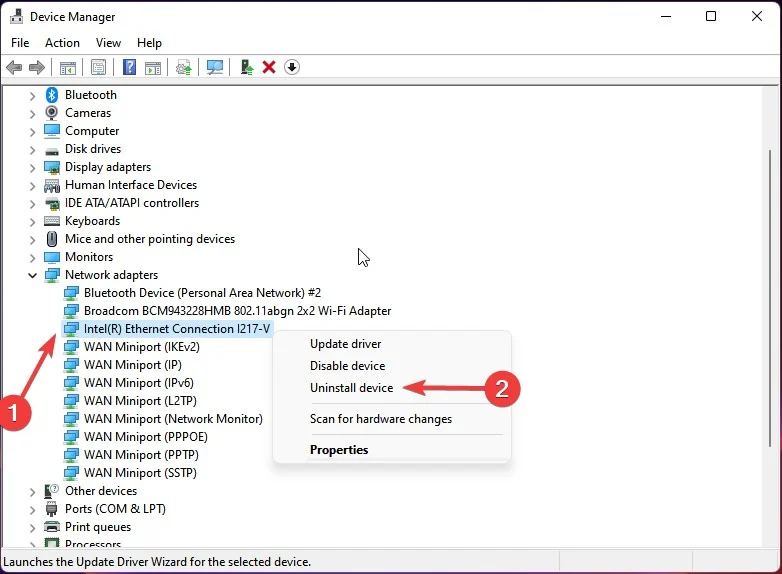Click the Back arrow in toolbar
The image size is (782, 574).
[x=14, y=67]
